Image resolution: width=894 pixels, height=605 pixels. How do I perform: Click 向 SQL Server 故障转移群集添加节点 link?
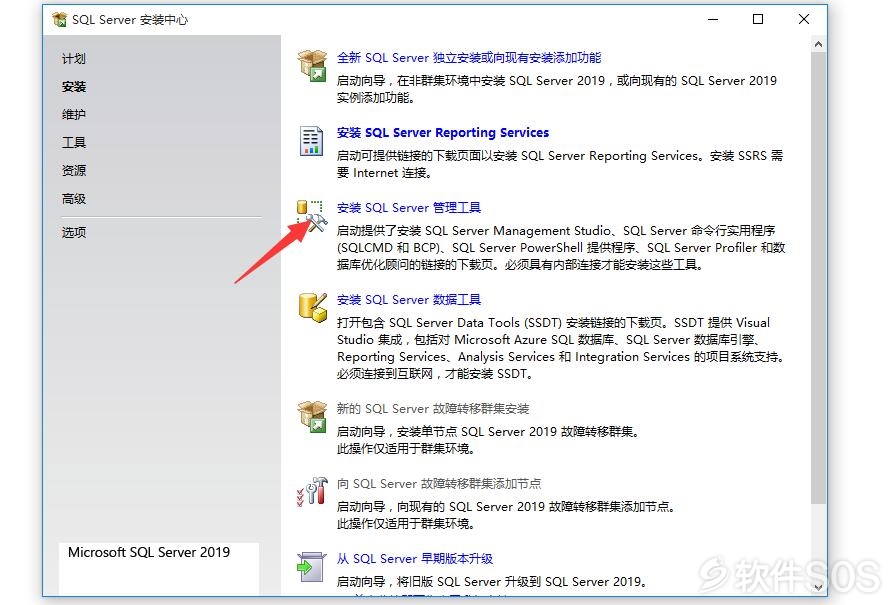click(x=438, y=484)
